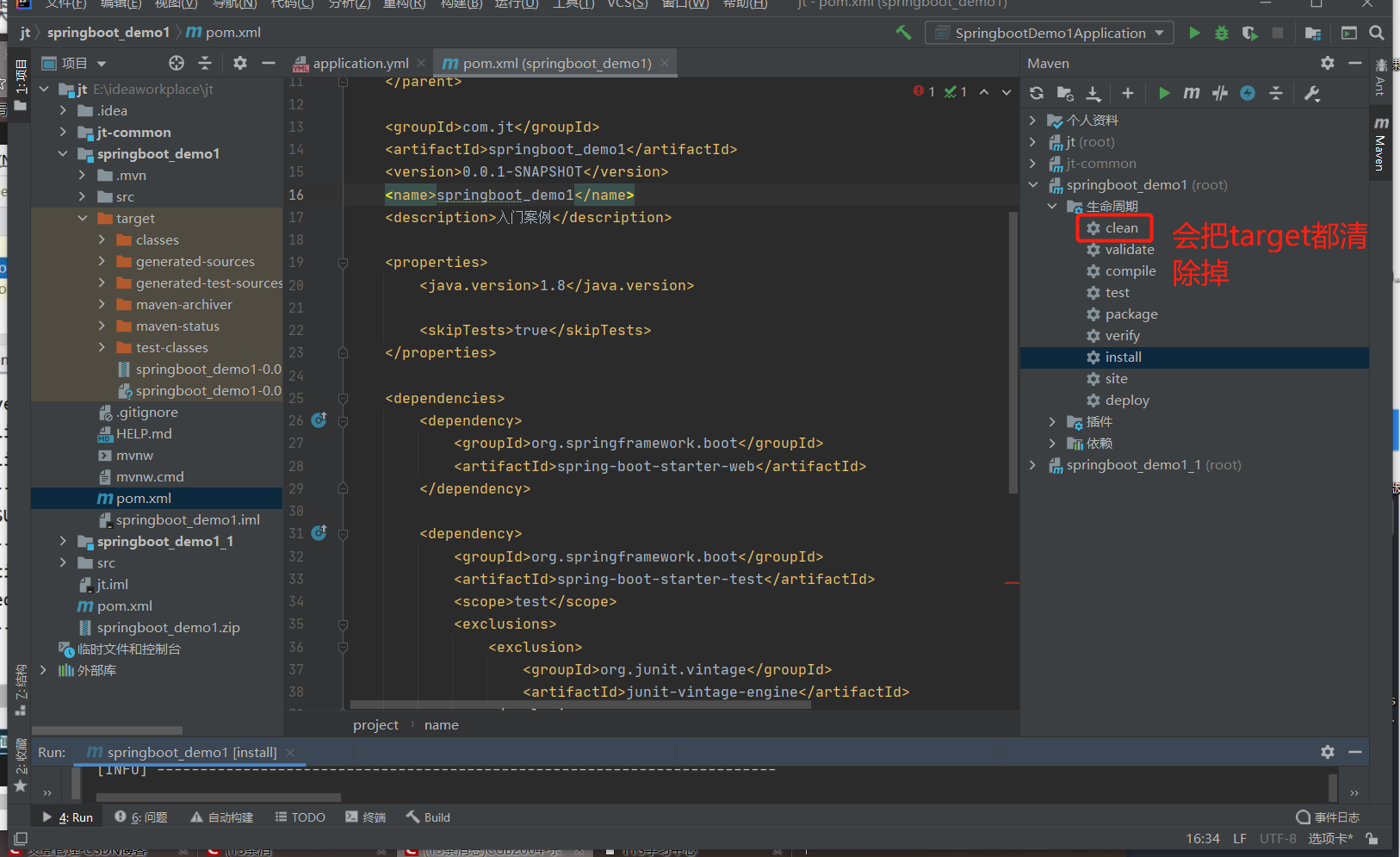Expand the classes folder
This screenshot has width=1400, height=857.
coord(102,239)
